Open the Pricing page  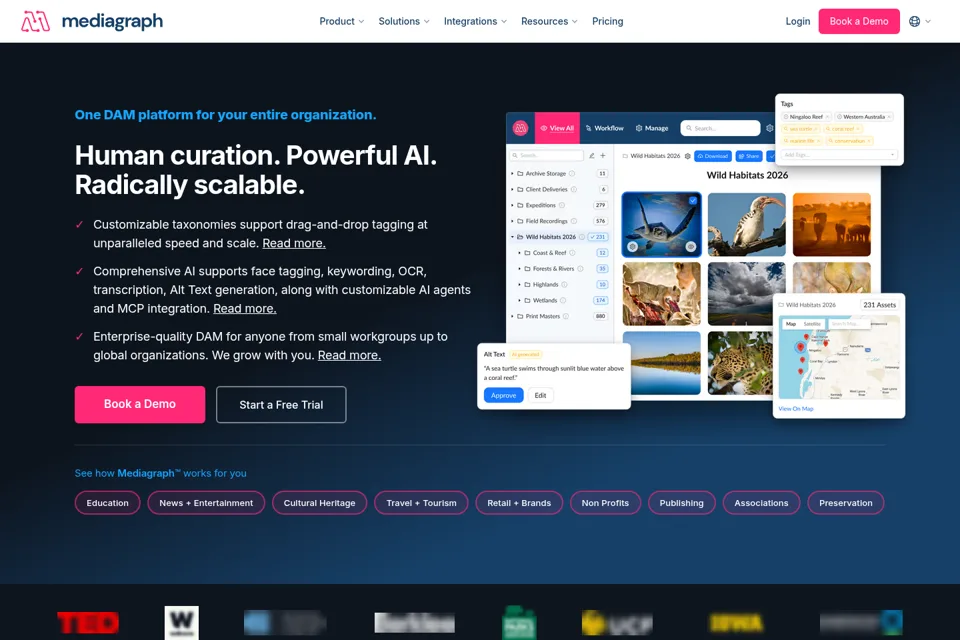(607, 21)
